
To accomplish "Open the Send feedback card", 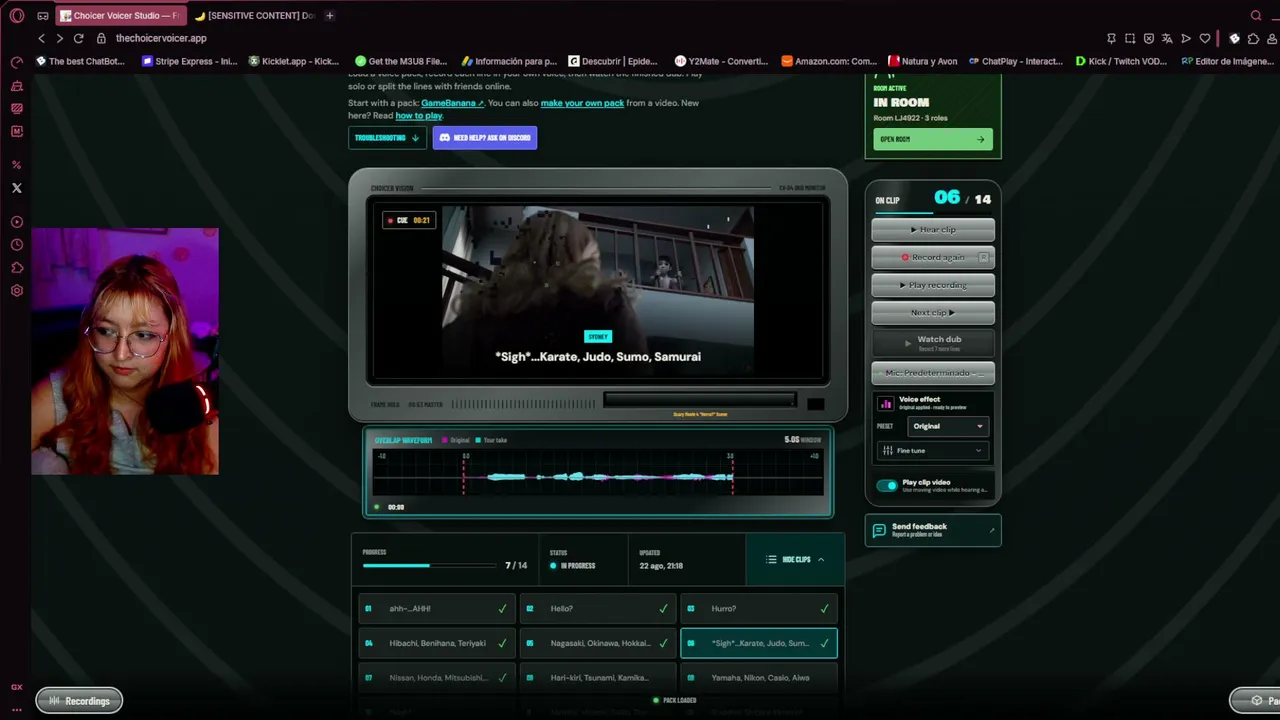I will [933, 530].
